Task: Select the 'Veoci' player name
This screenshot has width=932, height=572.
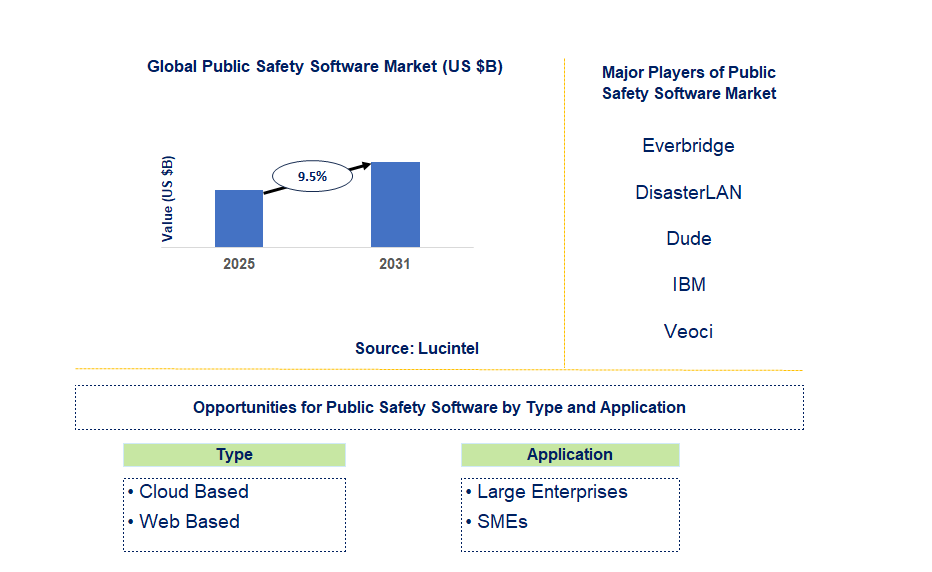Action: 688,331
